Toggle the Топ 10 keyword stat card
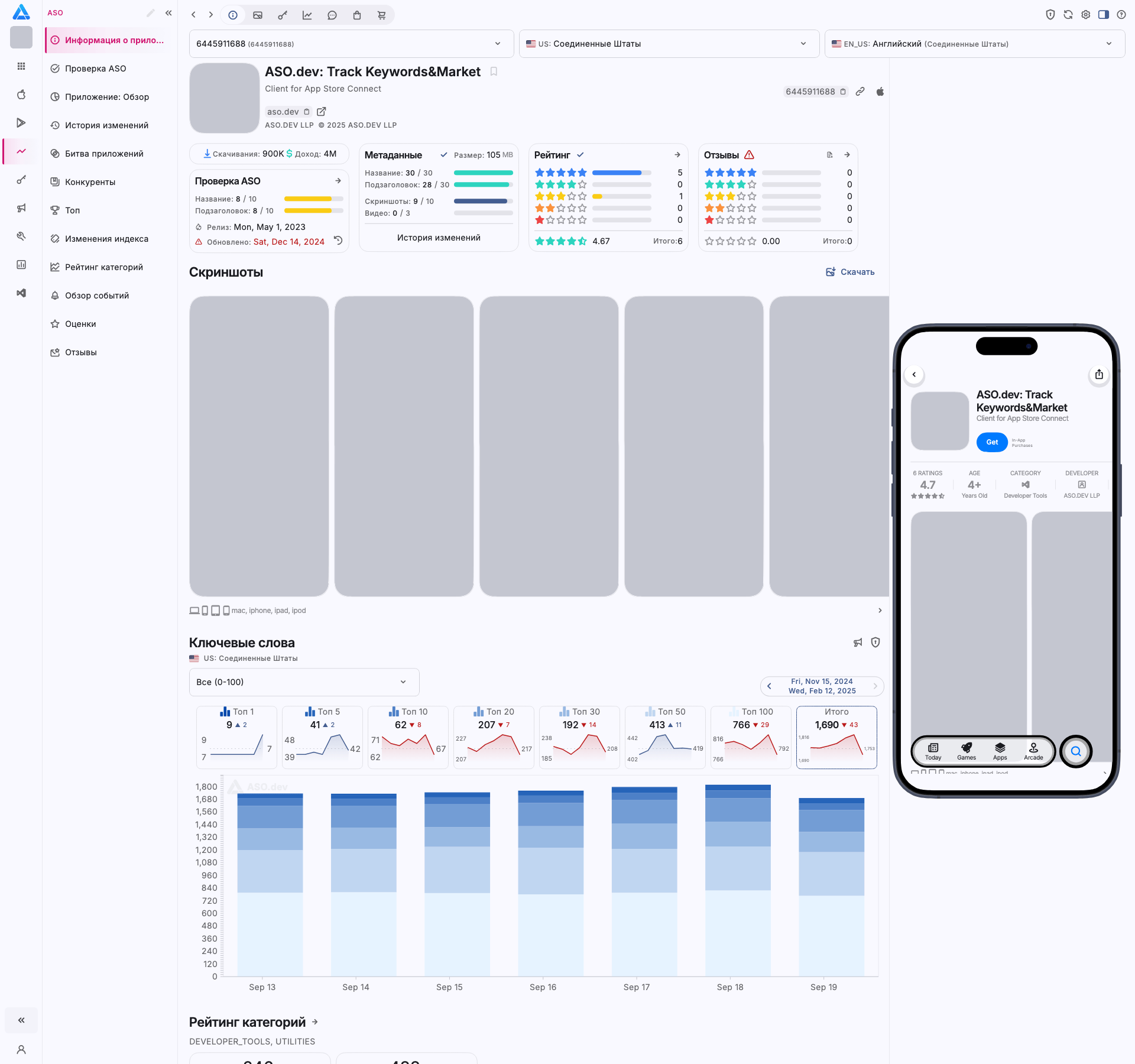The width and height of the screenshot is (1135, 1064). tap(408, 737)
